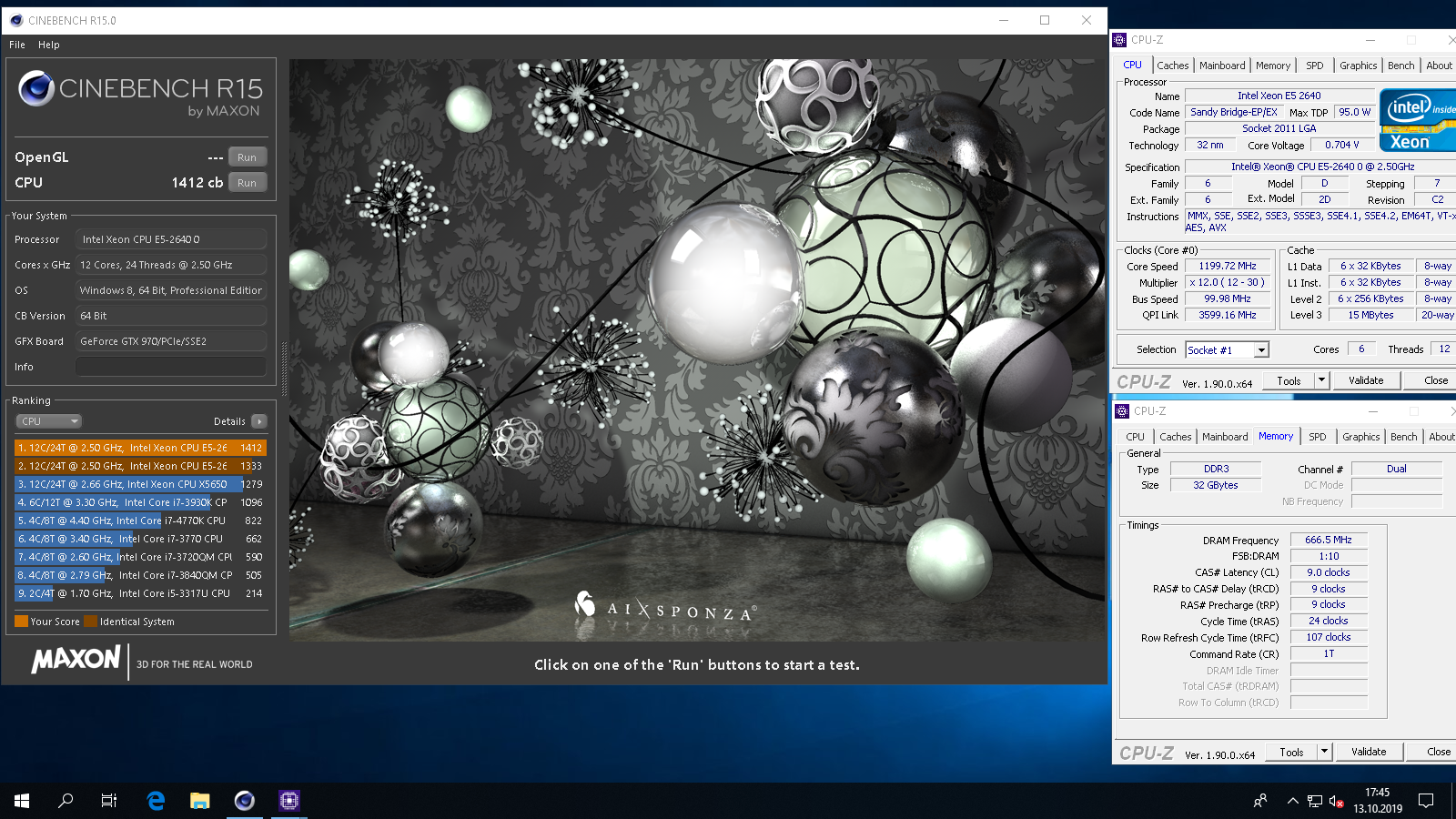Click orange Your Score legend swatch
Viewport: 1456px width, 819px height.
21,622
